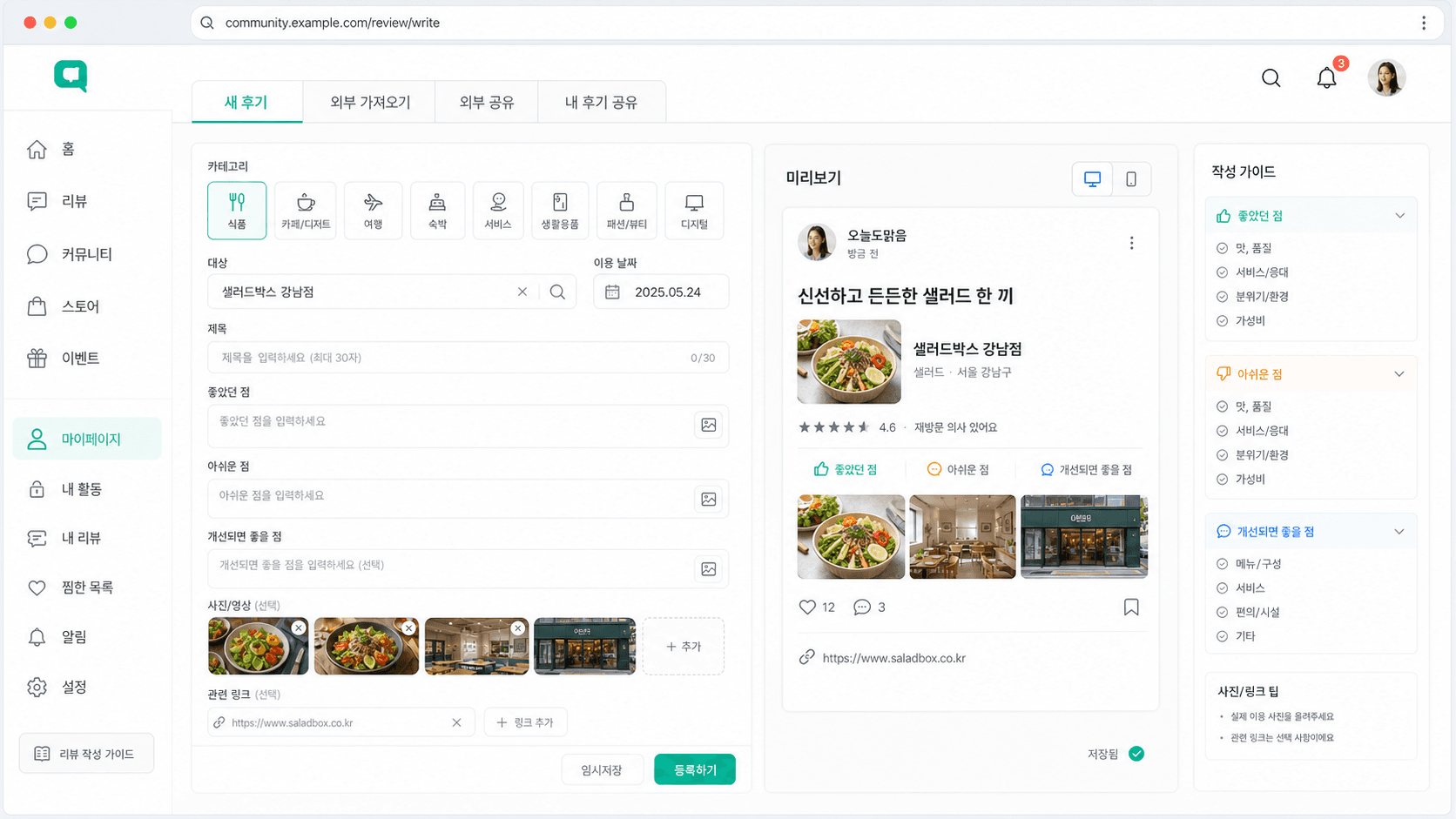1456x819 pixels.
Task: Open calendar icon in 이용 날짜
Action: click(x=612, y=292)
